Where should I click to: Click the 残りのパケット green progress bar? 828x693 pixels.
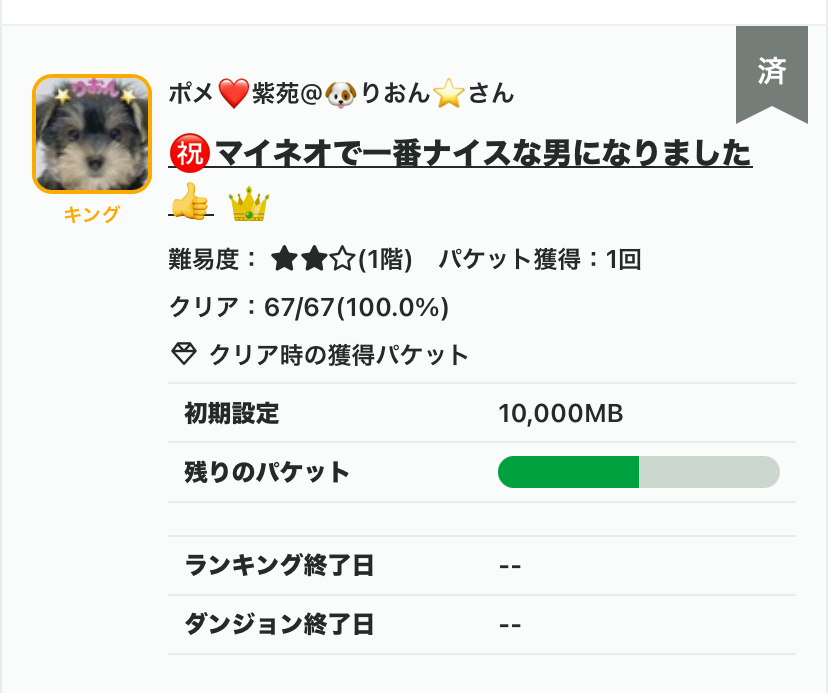(x=638, y=472)
